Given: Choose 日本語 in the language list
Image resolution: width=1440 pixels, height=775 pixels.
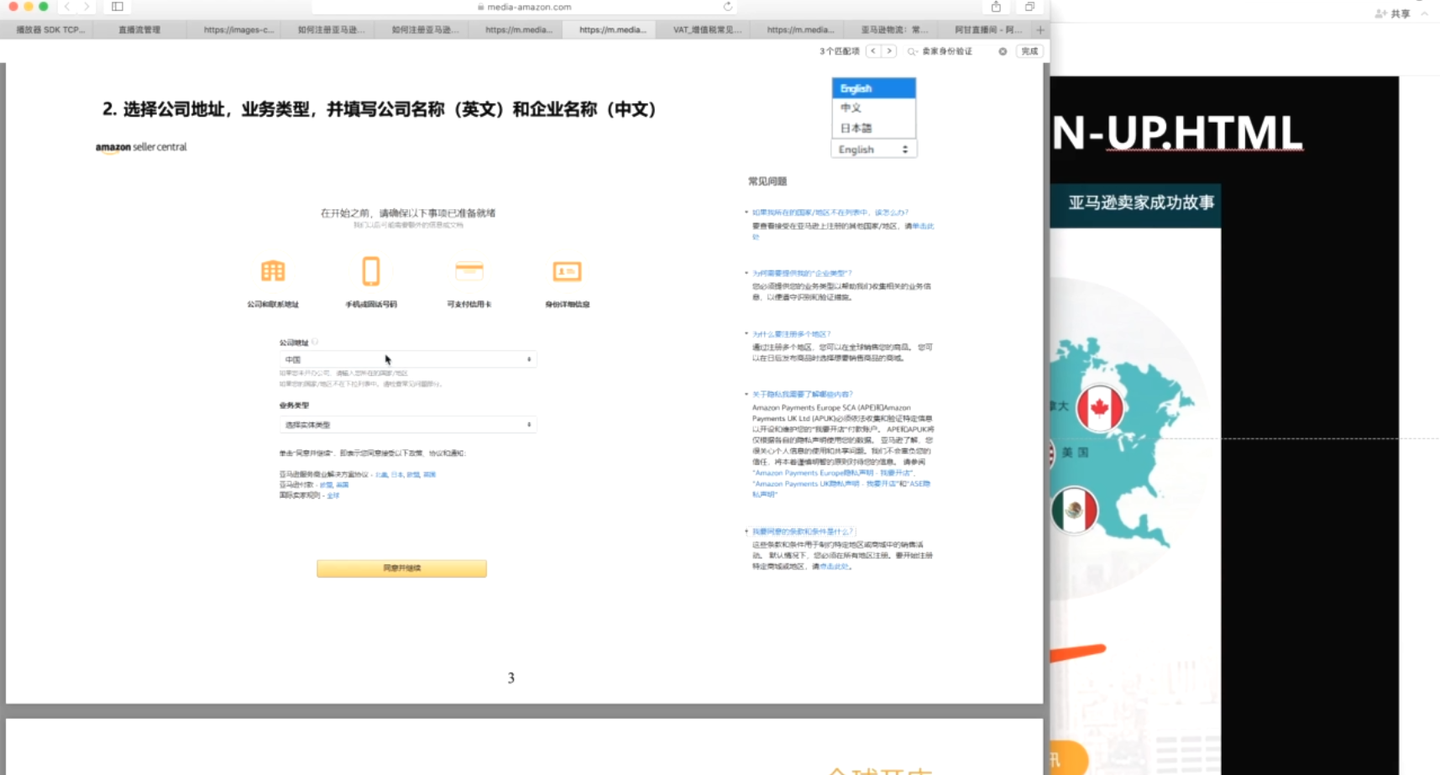Looking at the screenshot, I should tap(874, 128).
